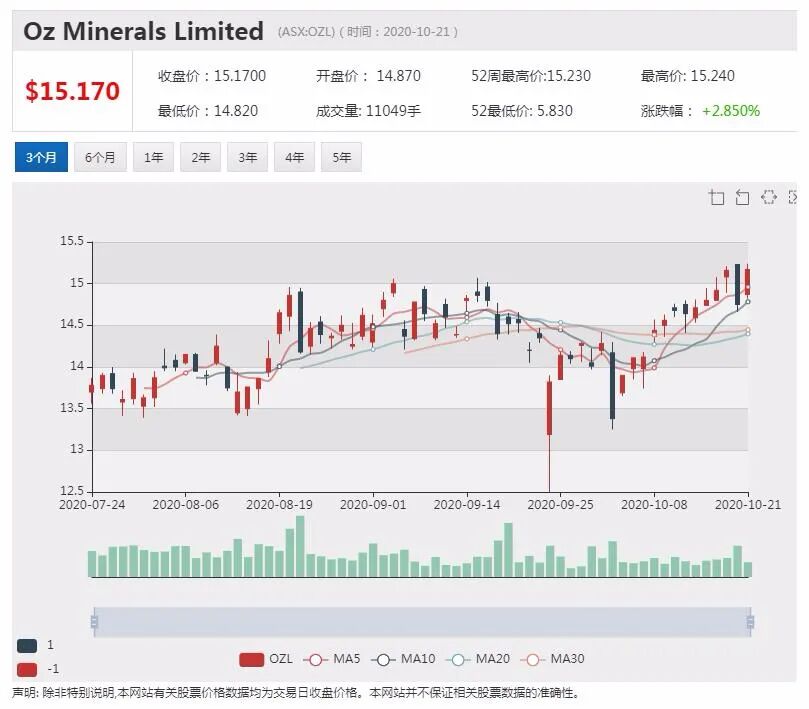Click the left data zoom handle
This screenshot has height=709, width=809.
(x=94, y=621)
